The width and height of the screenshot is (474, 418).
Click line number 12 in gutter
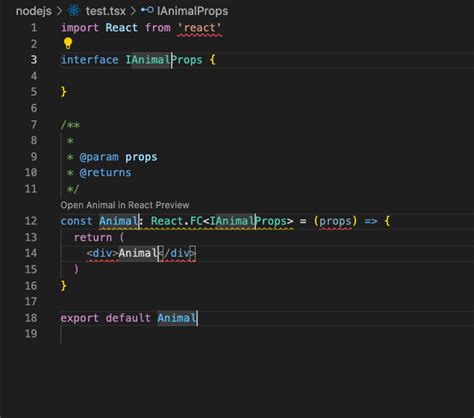[x=31, y=221]
